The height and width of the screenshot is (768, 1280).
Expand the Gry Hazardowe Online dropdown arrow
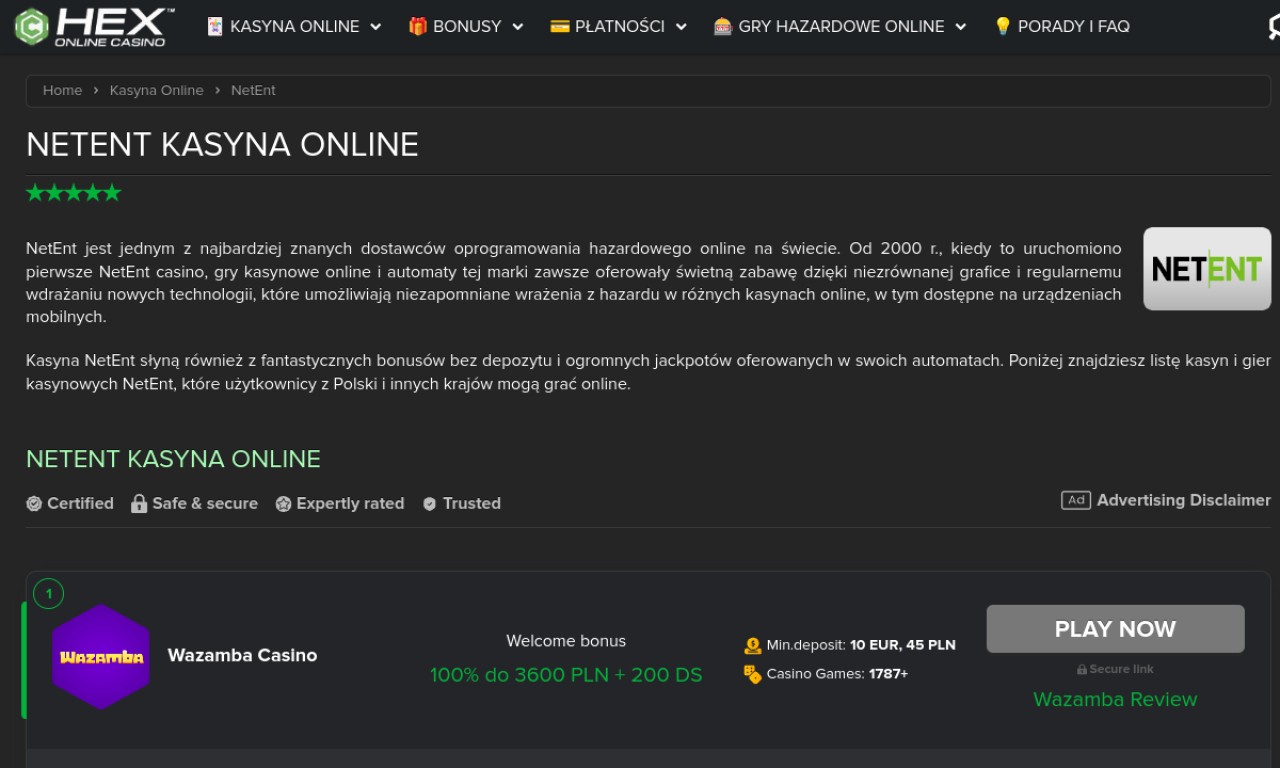tap(961, 27)
